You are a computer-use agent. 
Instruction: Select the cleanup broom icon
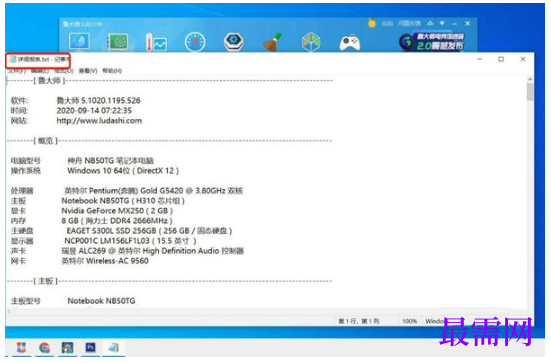273,42
